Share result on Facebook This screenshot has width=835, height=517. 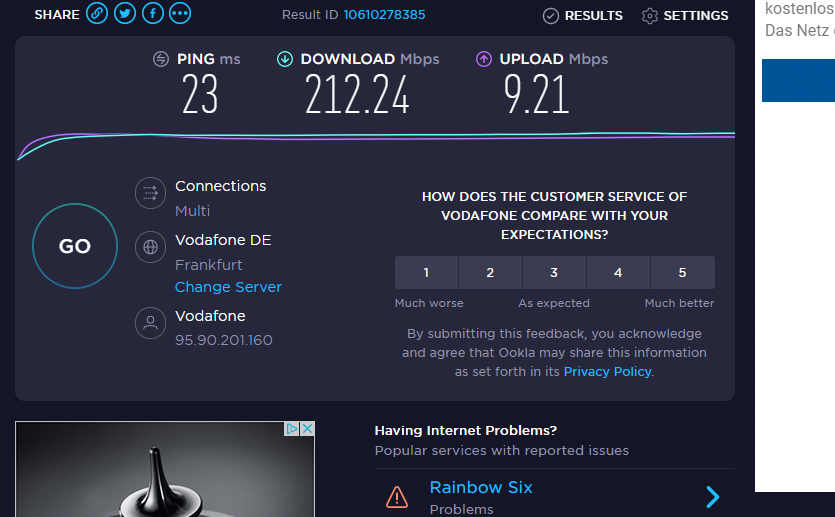(153, 13)
